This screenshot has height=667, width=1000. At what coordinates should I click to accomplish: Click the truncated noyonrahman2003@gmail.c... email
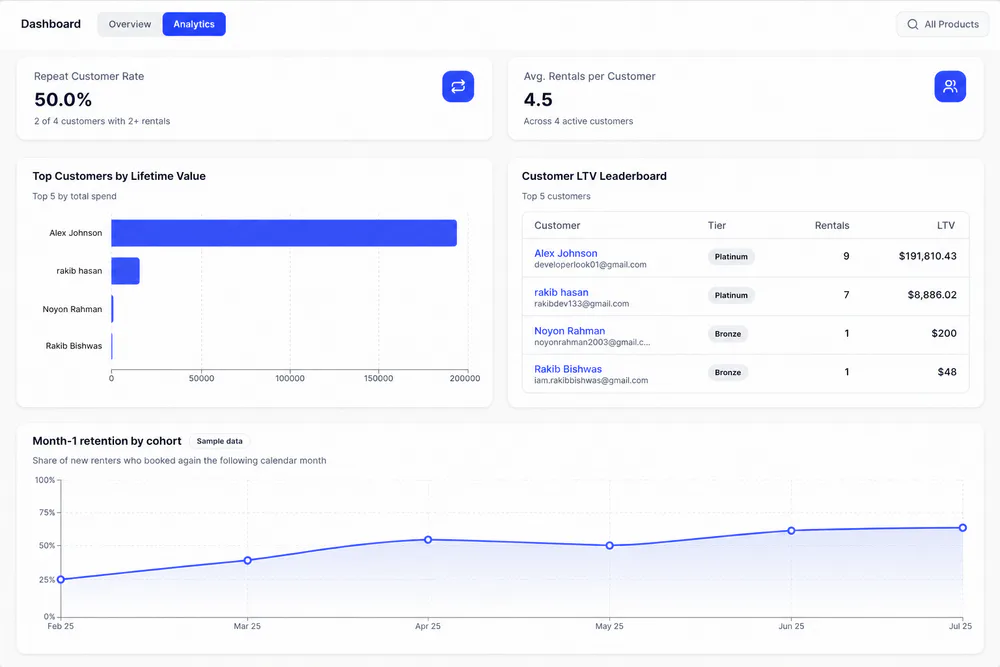(592, 342)
